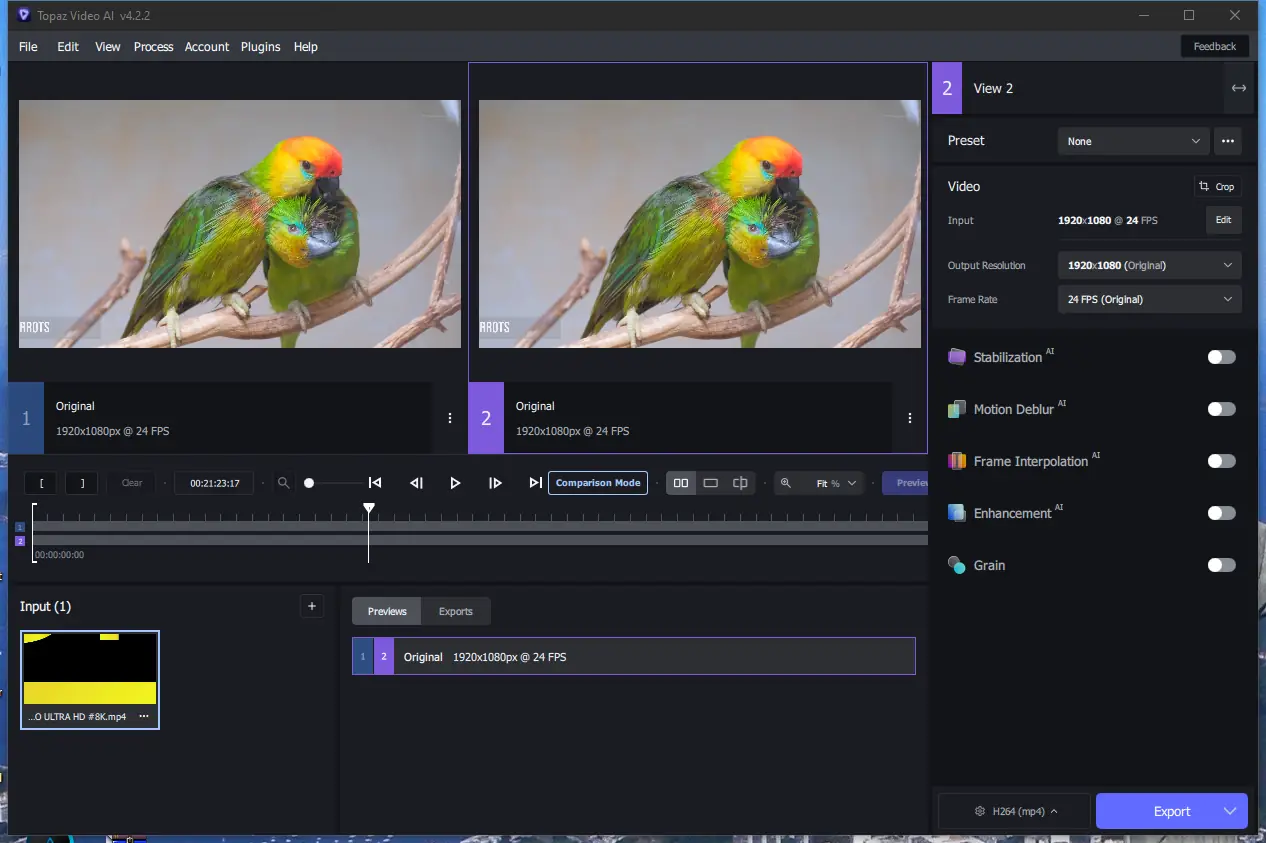Enable the Grain switch

click(x=1221, y=565)
